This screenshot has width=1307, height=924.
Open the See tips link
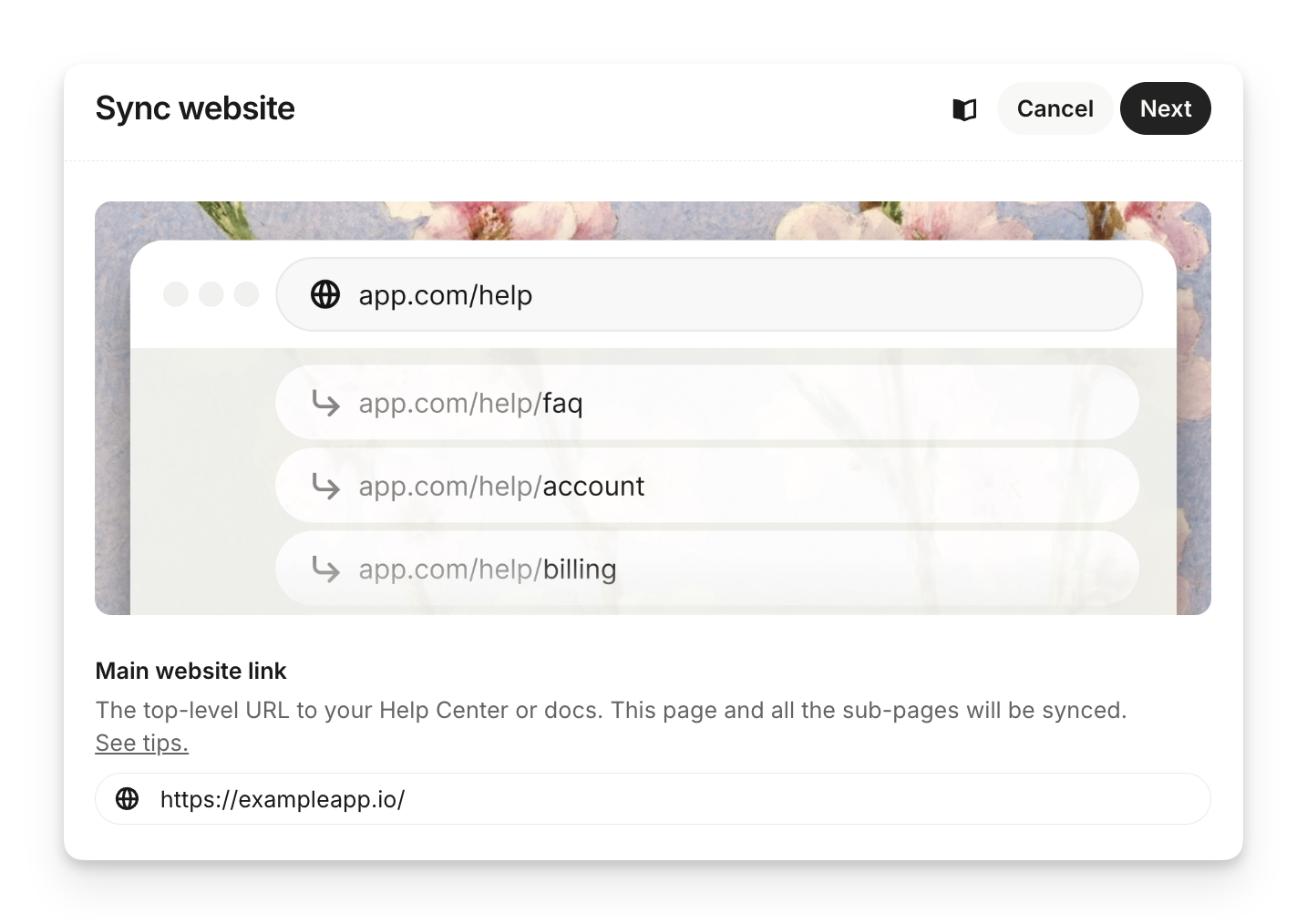coord(141,743)
